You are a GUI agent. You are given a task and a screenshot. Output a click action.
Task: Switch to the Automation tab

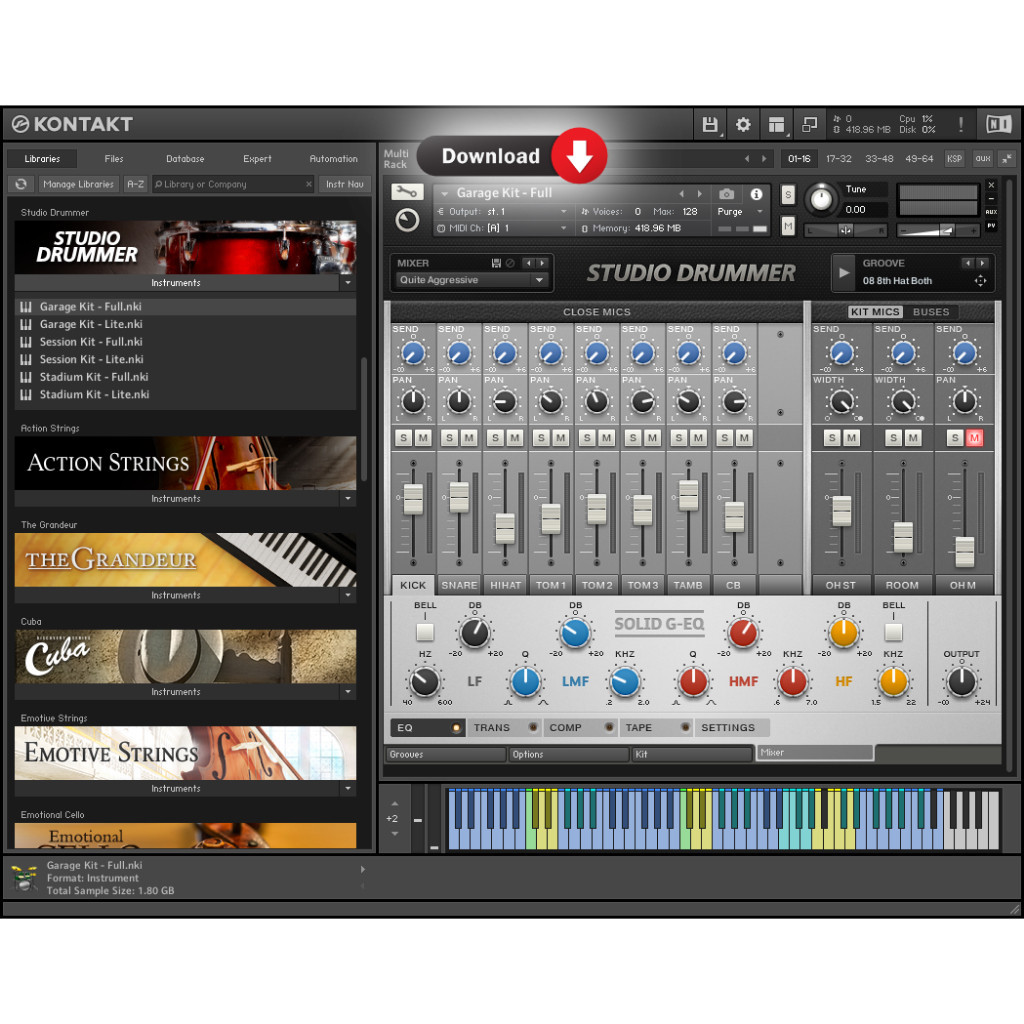(333, 159)
